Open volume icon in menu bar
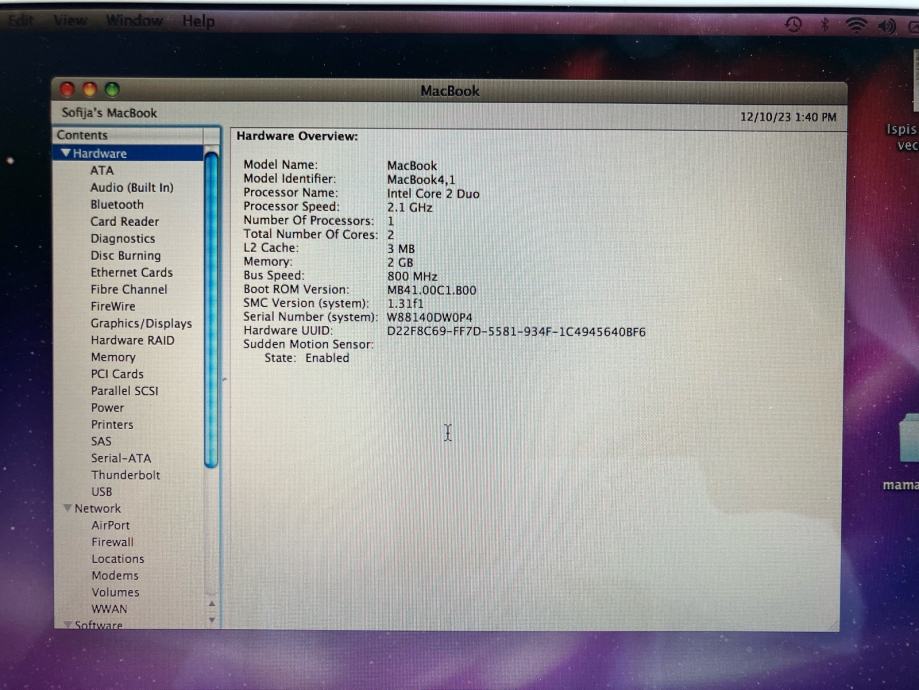This screenshot has width=919, height=690. pos(887,26)
